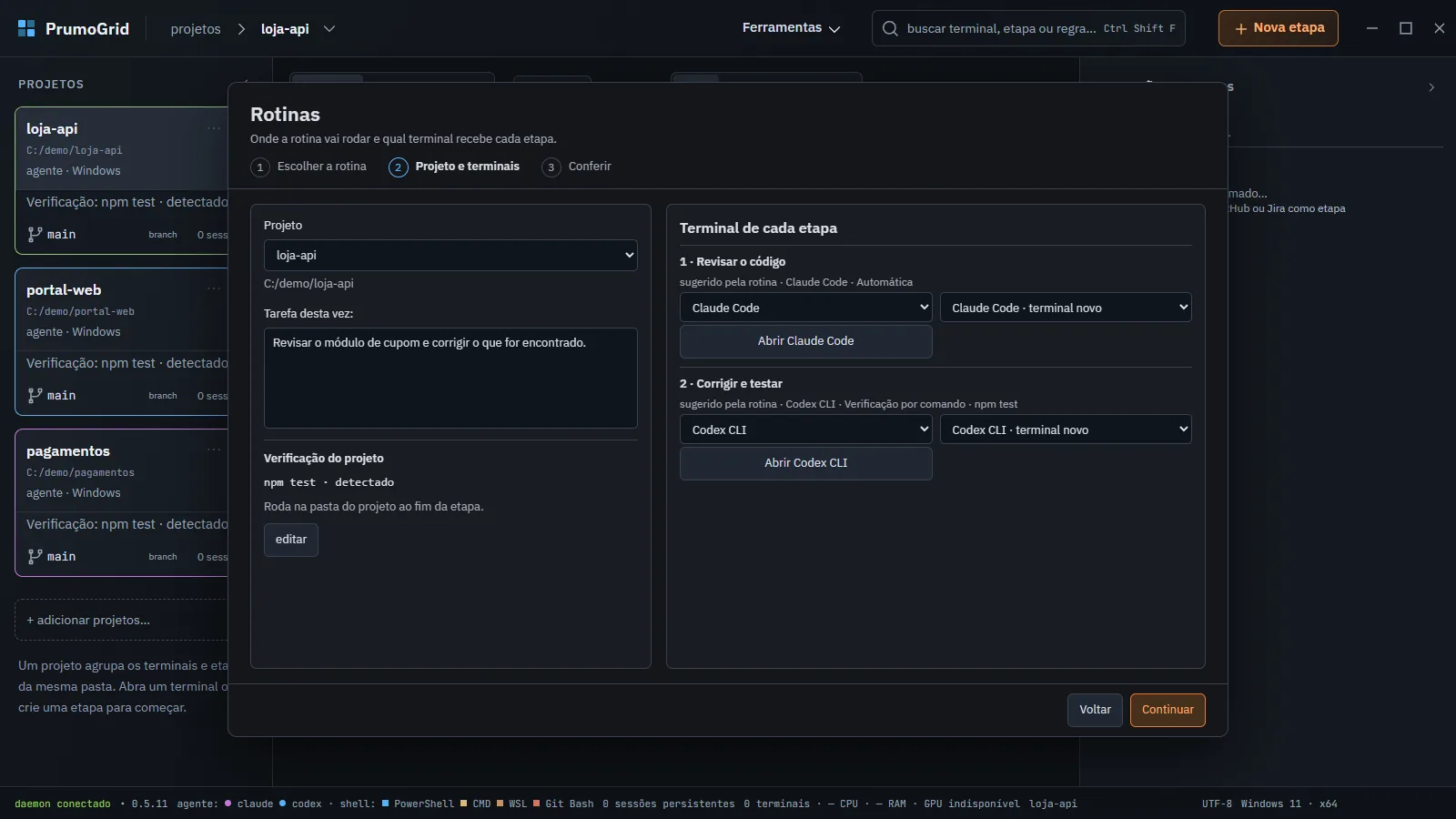
Task: Click the PrumoGrid logo icon
Action: pyautogui.click(x=26, y=28)
